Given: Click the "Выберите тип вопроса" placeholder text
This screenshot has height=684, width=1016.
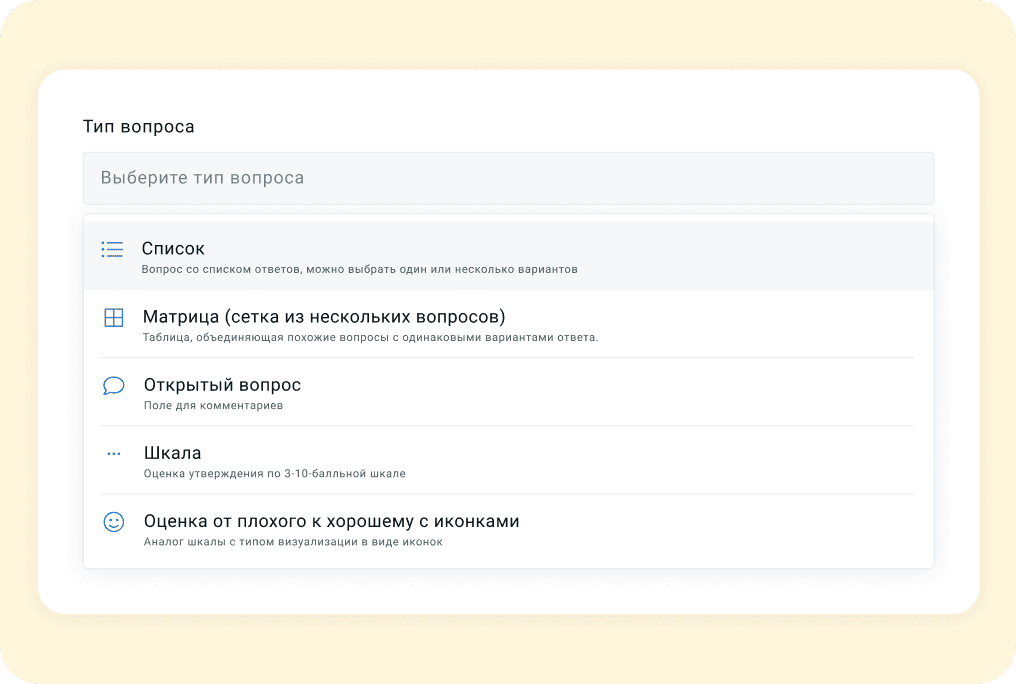Looking at the screenshot, I should point(202,178).
